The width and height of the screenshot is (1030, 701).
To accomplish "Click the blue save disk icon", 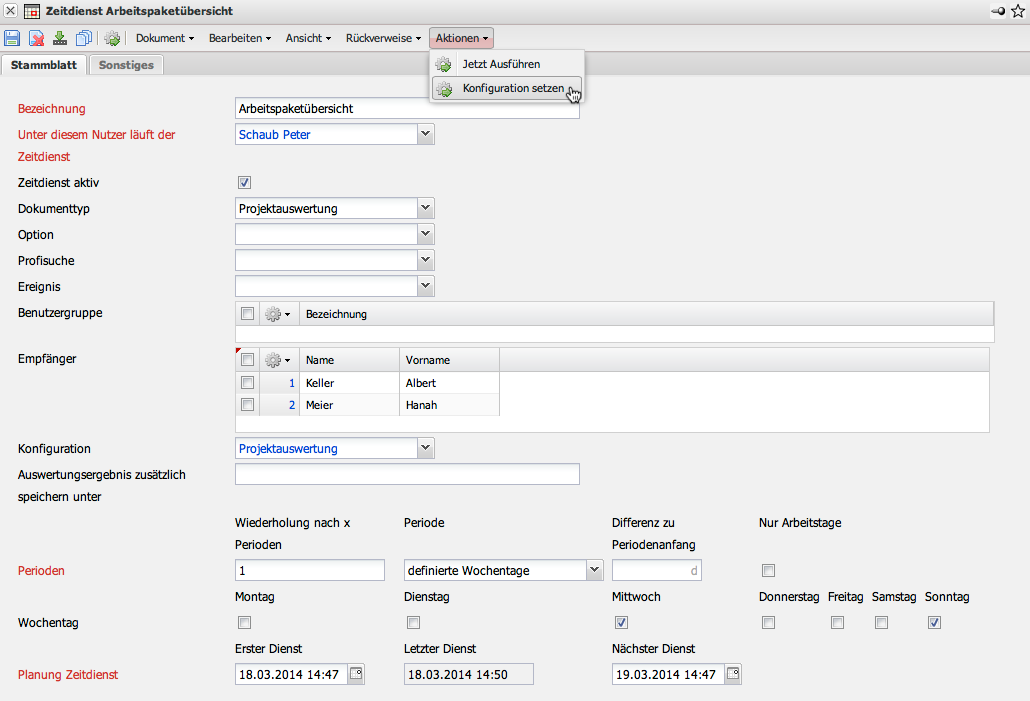I will coord(12,38).
